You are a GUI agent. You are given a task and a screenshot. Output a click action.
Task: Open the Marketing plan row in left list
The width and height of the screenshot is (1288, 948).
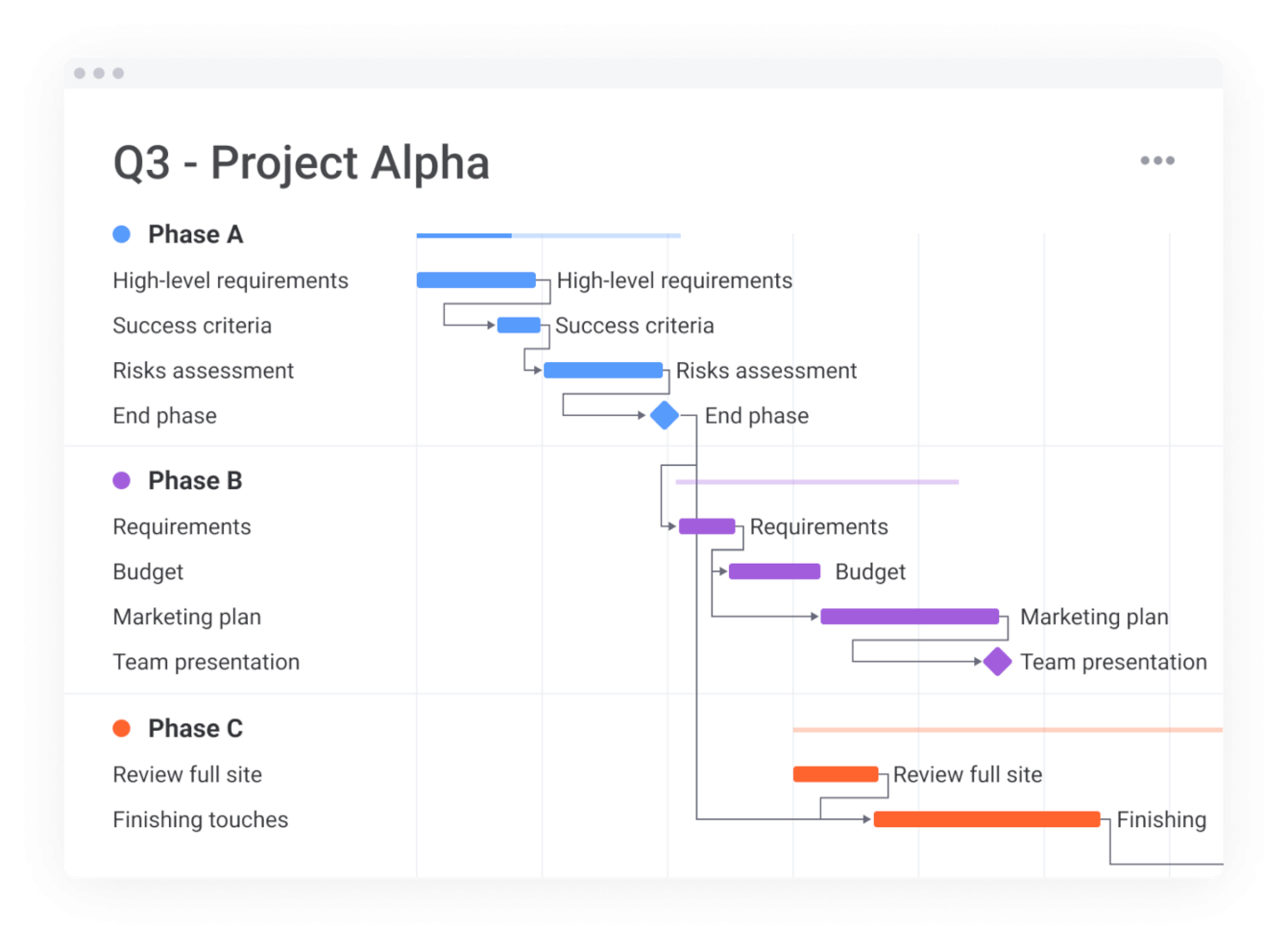coord(186,617)
